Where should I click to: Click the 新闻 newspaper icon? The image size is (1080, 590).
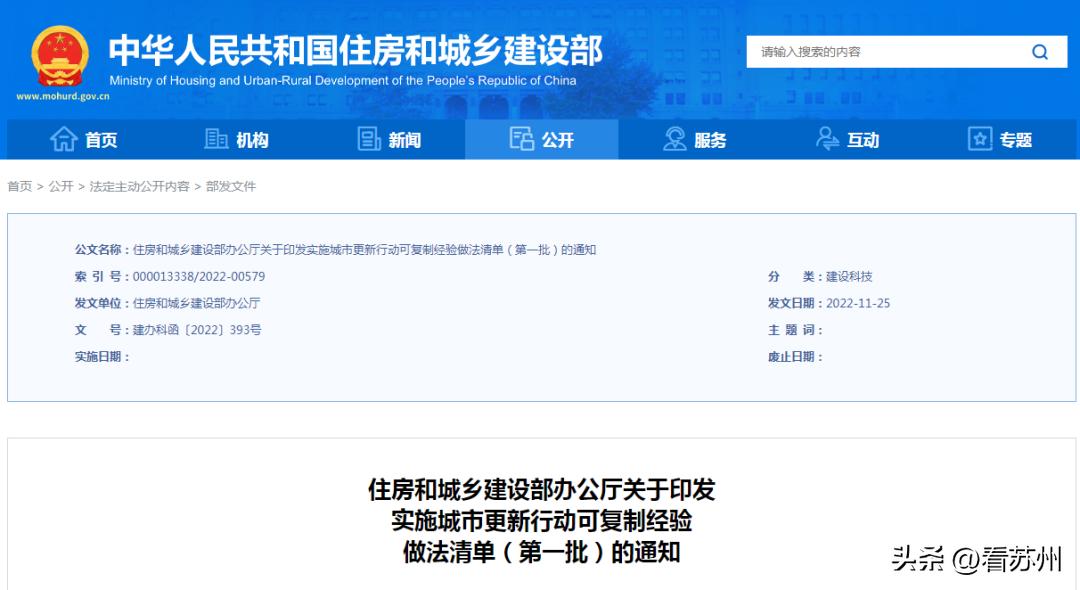[366, 140]
